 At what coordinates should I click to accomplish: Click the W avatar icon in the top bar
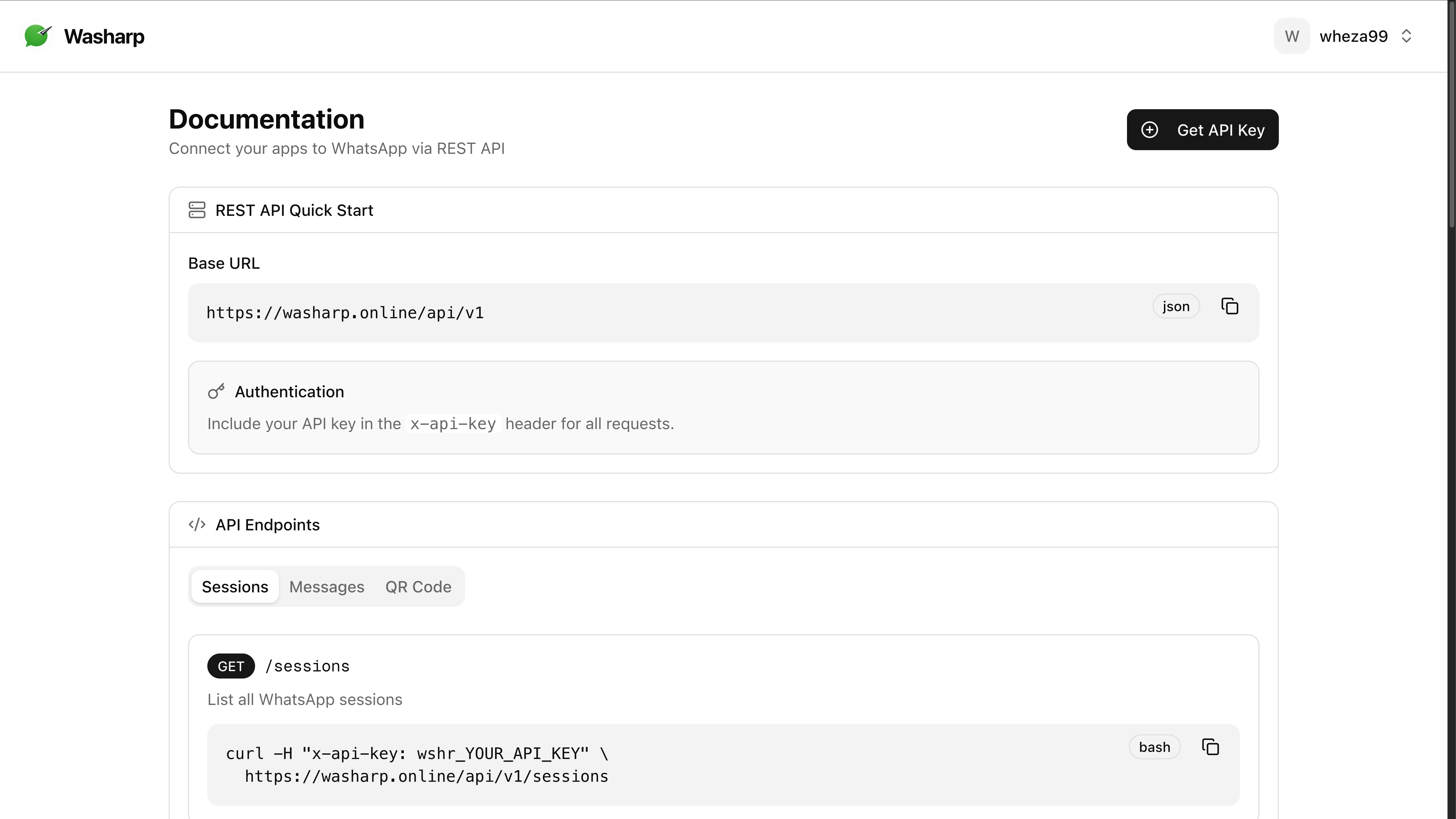tap(1292, 36)
